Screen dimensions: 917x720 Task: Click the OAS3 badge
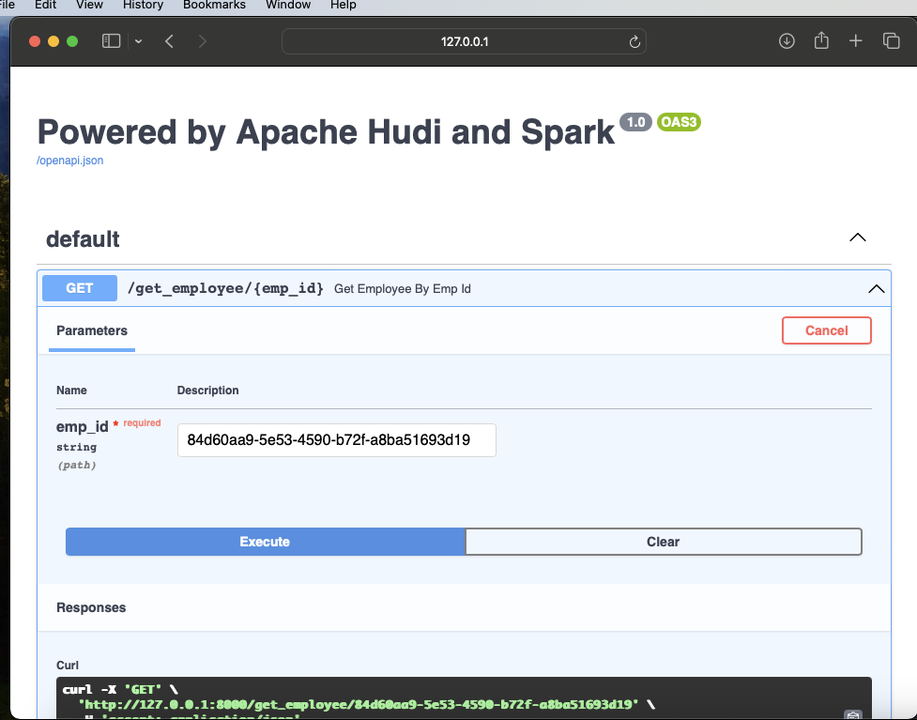(x=679, y=122)
